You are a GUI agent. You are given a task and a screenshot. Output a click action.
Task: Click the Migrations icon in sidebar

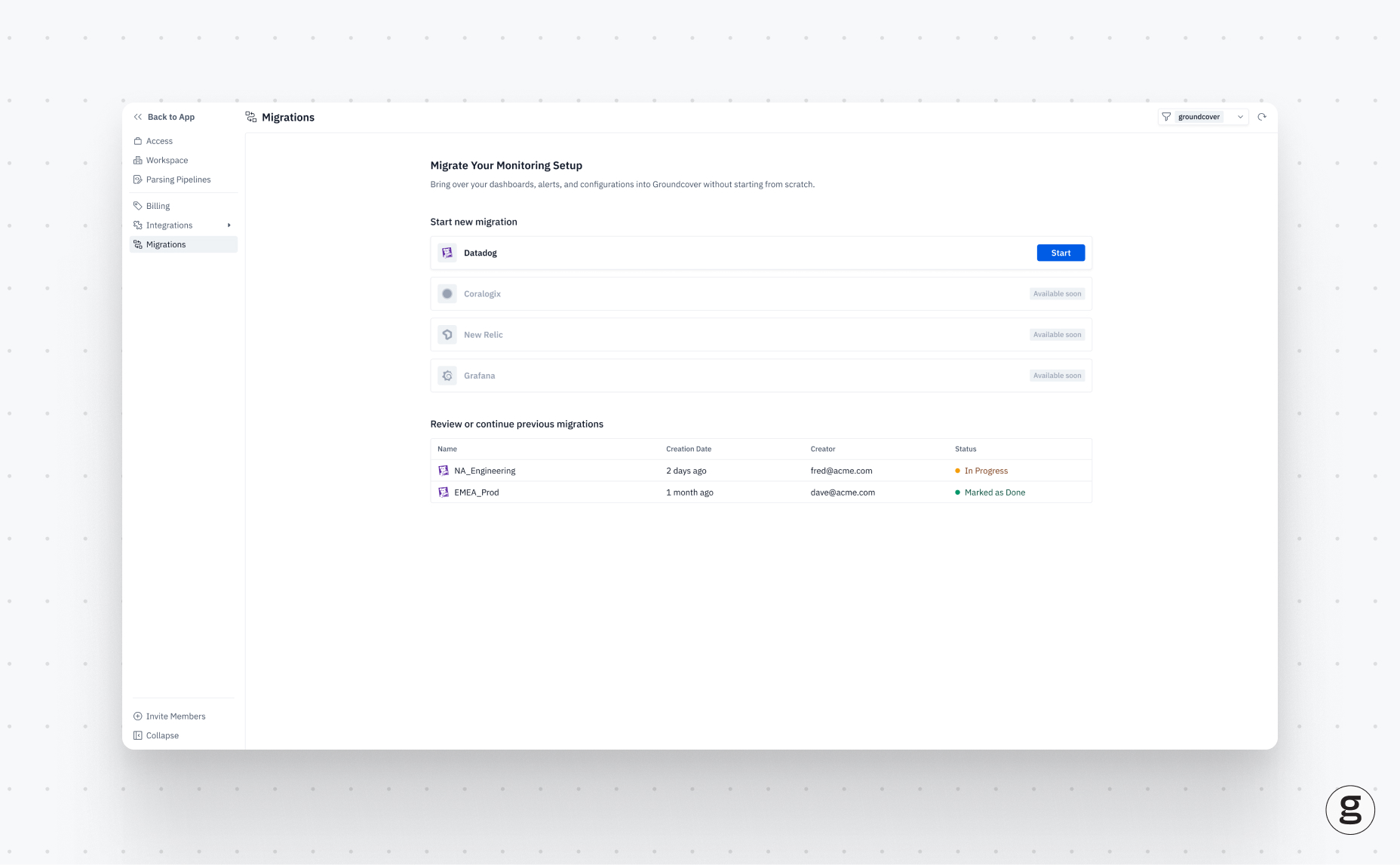coord(138,244)
